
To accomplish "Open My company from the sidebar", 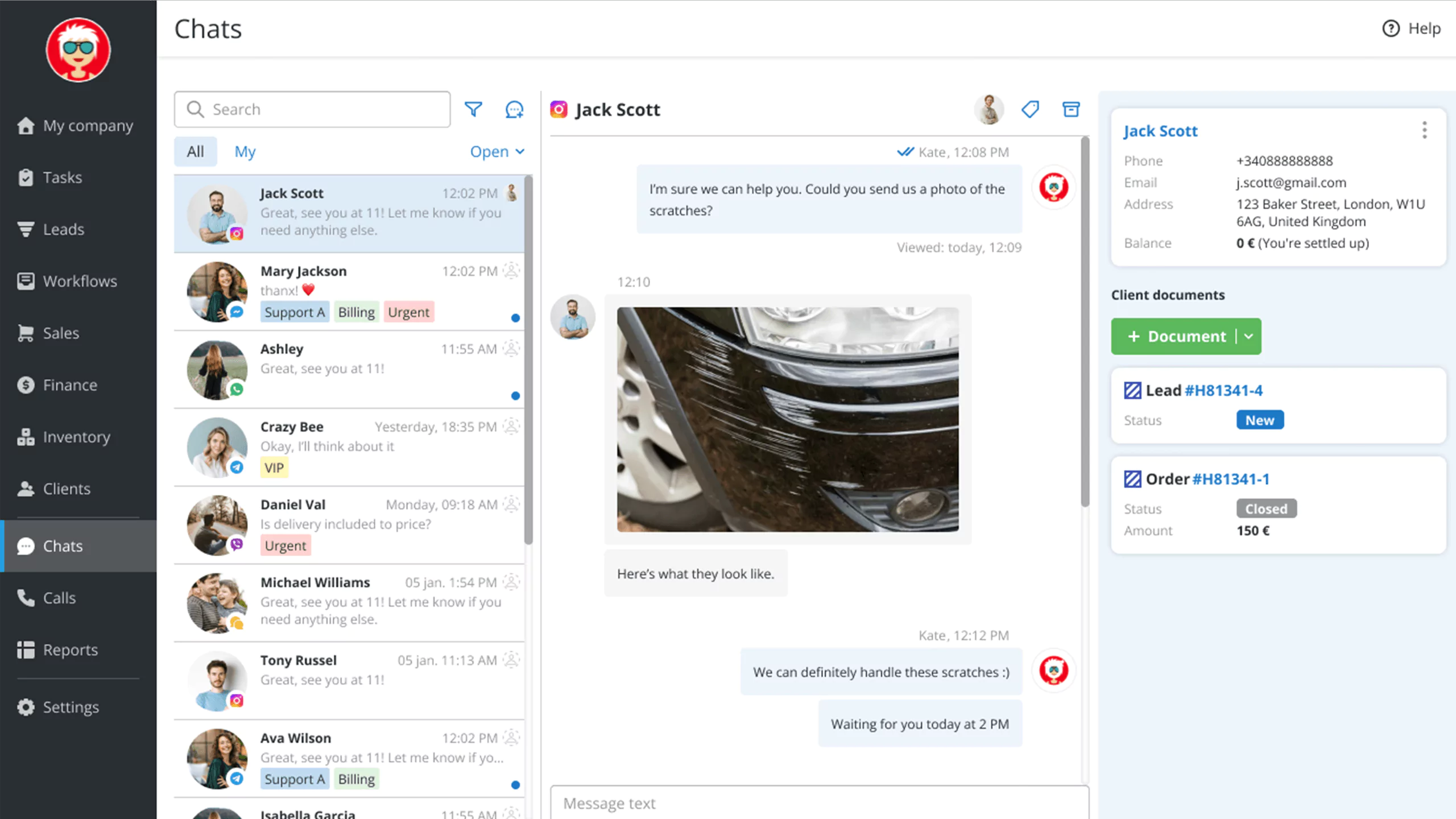I will click(x=78, y=126).
